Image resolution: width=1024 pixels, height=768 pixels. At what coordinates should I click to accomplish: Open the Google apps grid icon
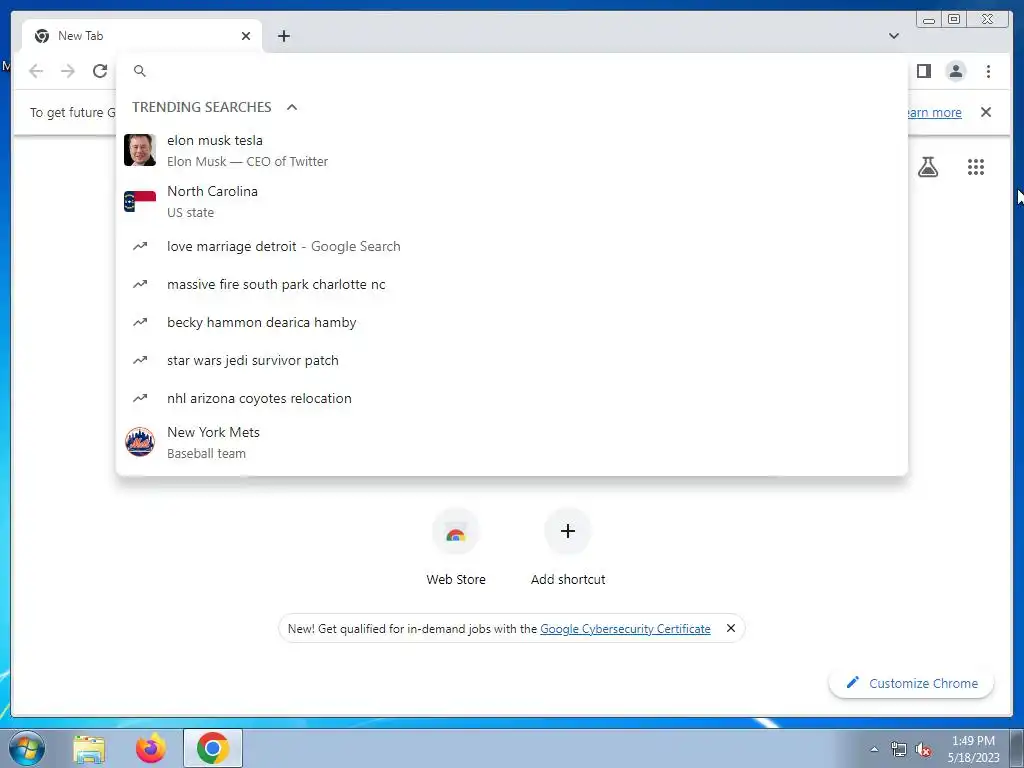tap(976, 167)
